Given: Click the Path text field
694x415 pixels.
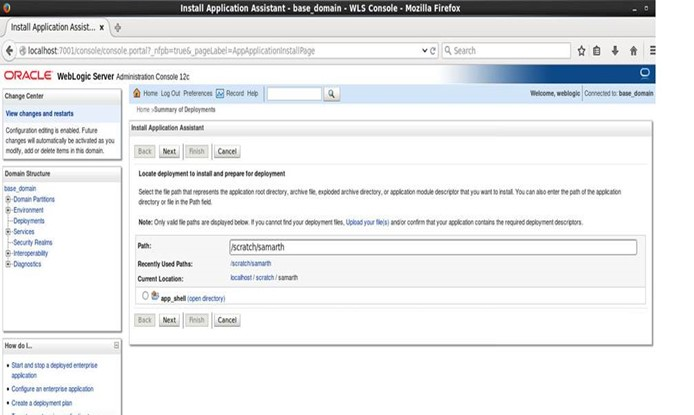Looking at the screenshot, I should click(x=433, y=247).
